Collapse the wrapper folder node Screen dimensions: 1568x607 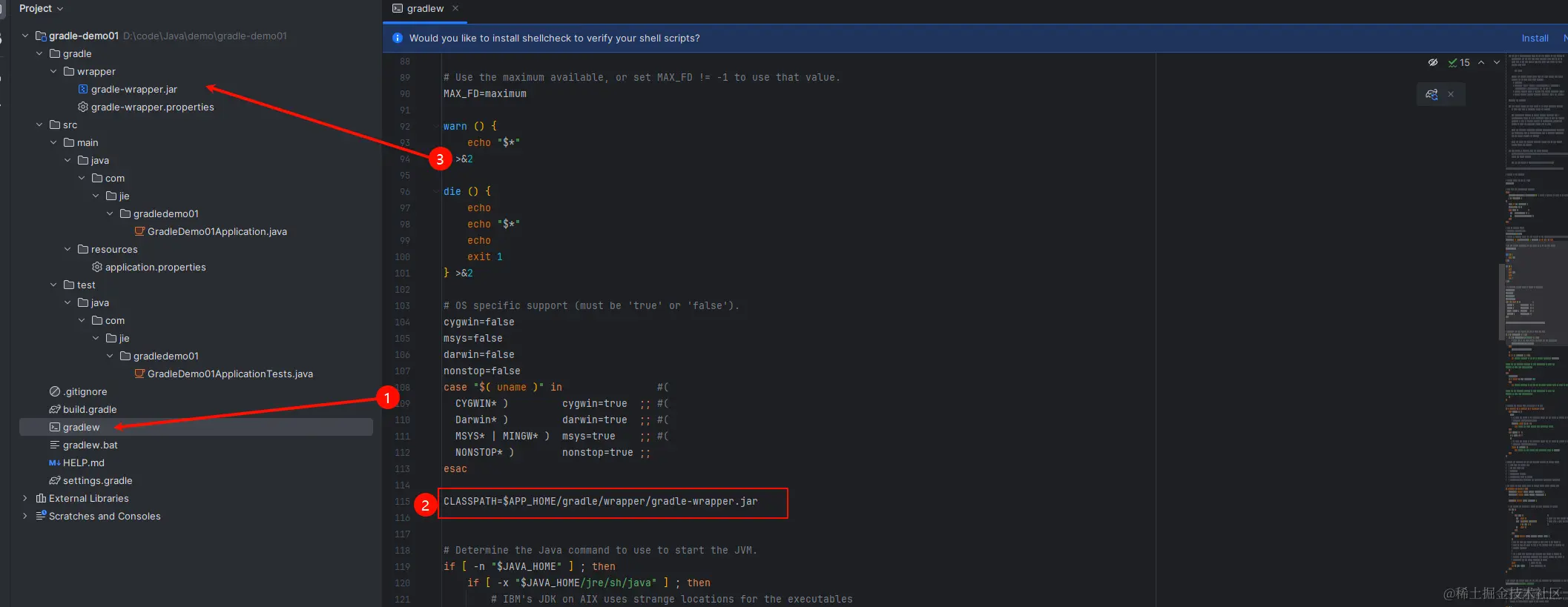click(53, 71)
